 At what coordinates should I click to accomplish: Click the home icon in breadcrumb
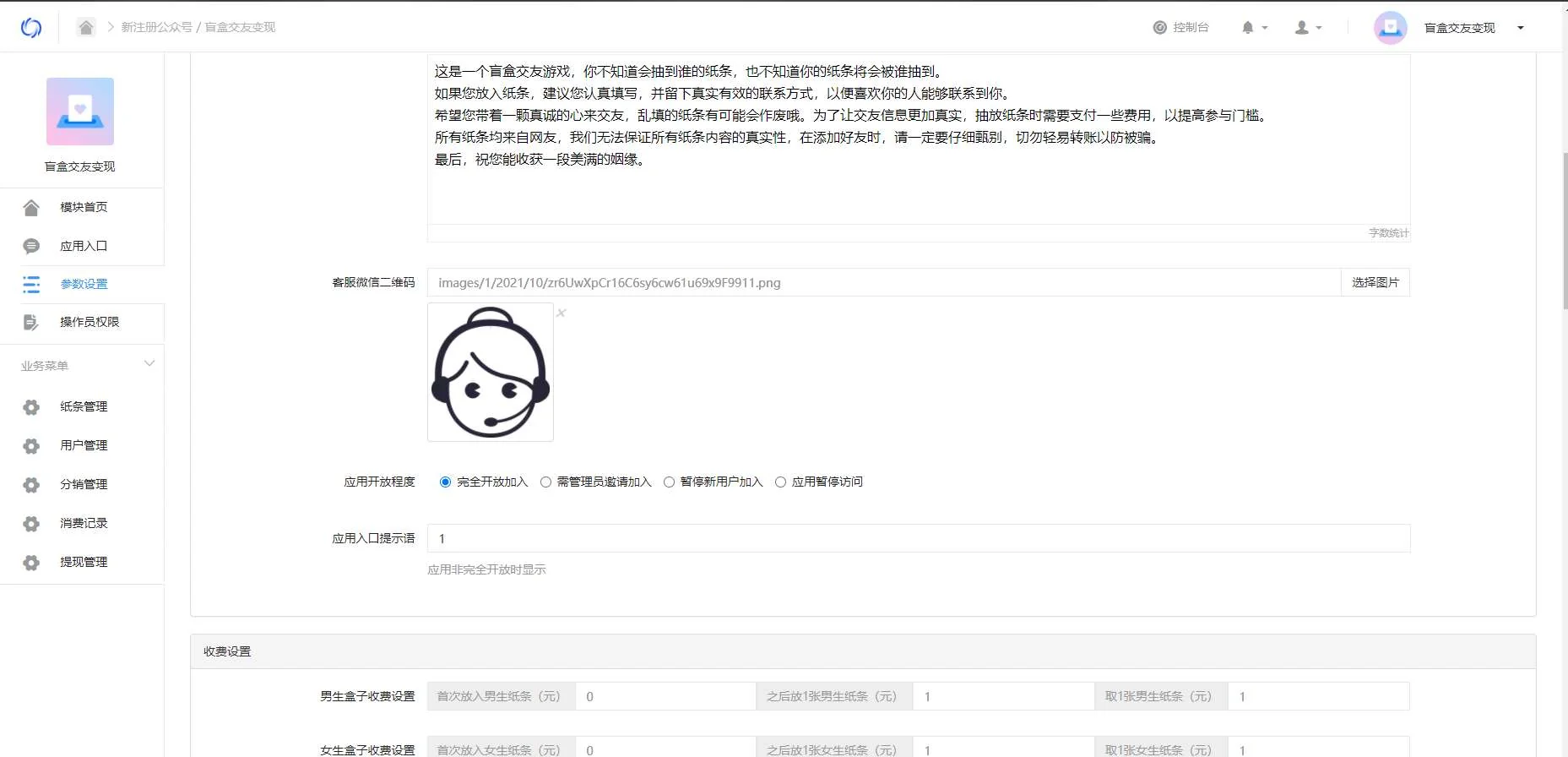coord(85,27)
